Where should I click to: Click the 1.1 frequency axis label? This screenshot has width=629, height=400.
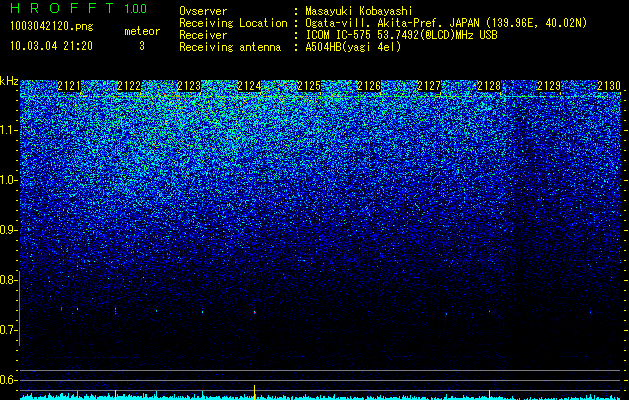(8, 130)
